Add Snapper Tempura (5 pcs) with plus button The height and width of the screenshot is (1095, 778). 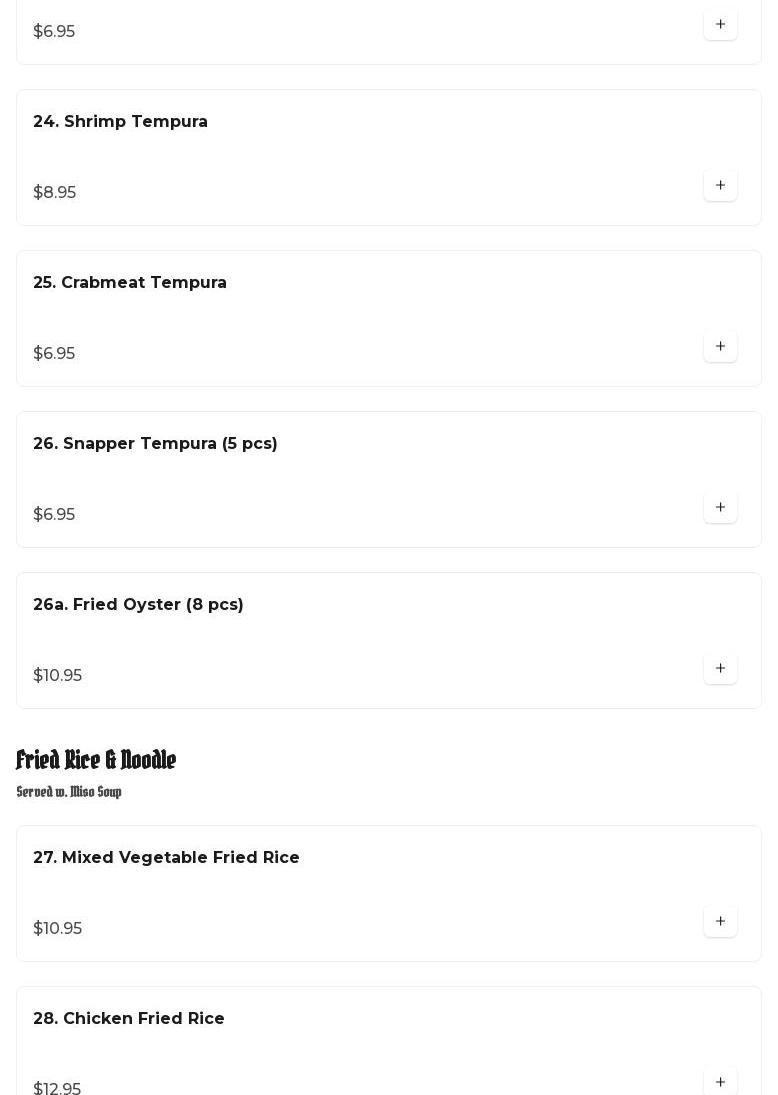coord(720,507)
